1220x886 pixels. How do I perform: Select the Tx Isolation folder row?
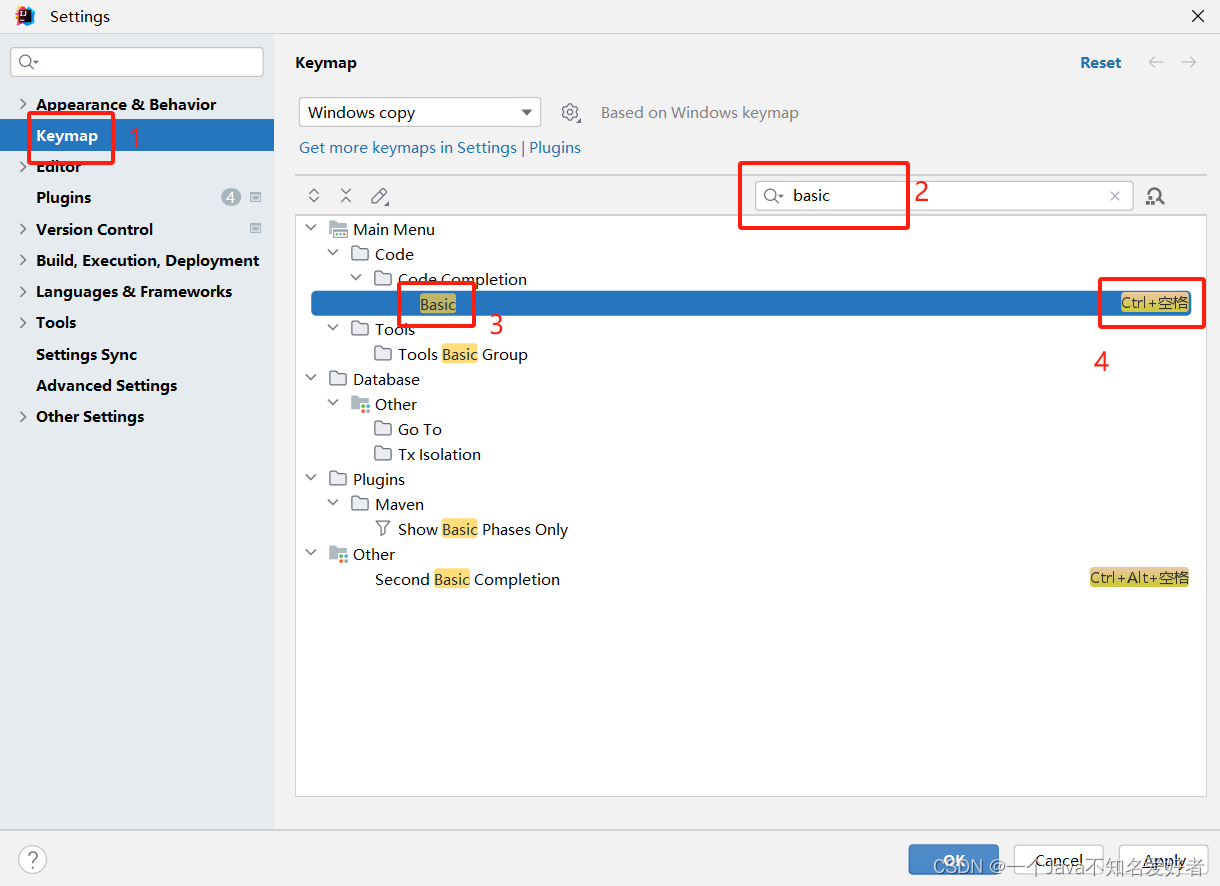439,454
